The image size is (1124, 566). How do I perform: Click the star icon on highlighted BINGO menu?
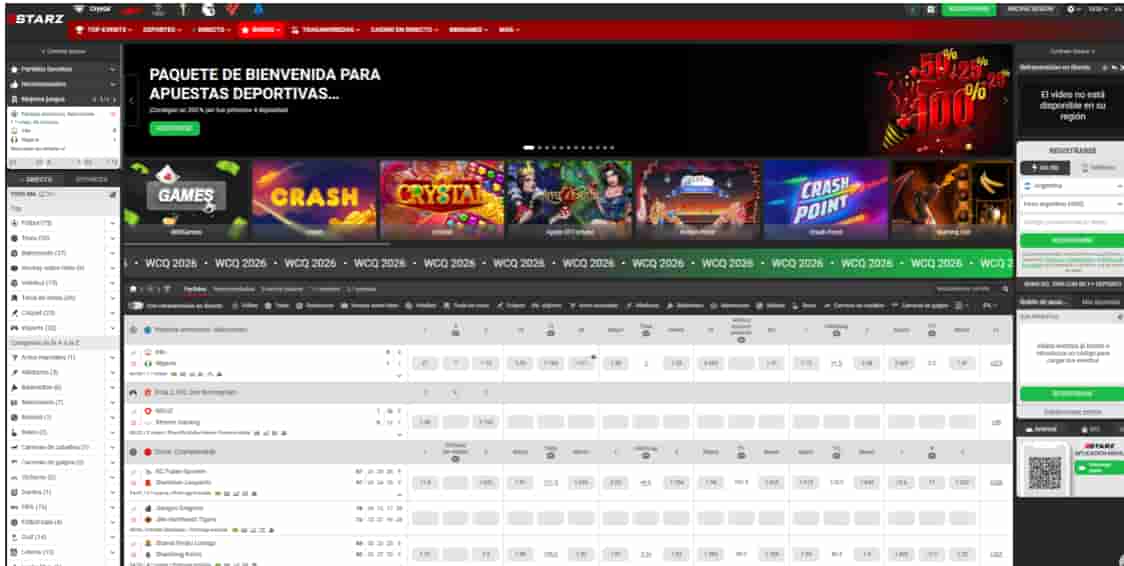pyautogui.click(x=245, y=30)
